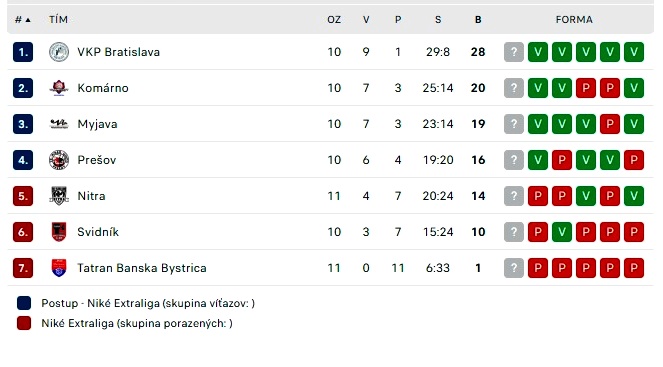Sort by the V wins column header
Screen dimensions: 663x367
[366, 19]
